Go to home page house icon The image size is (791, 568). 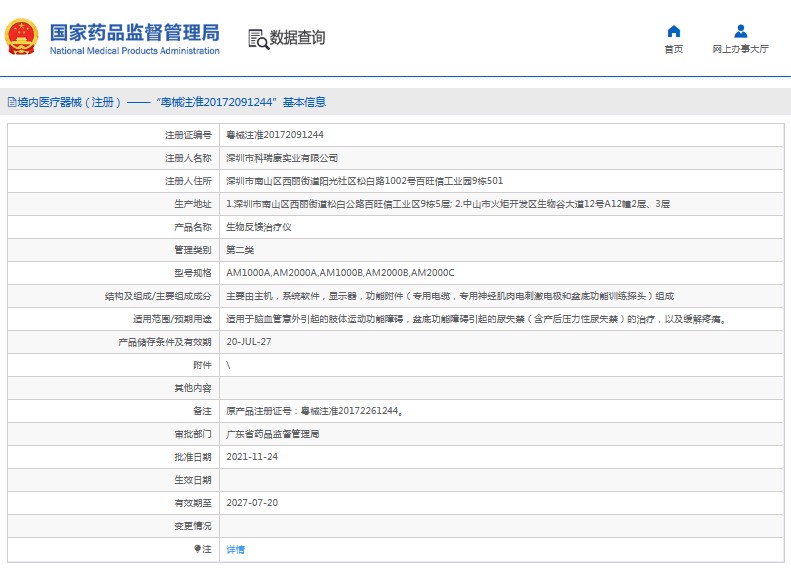[673, 31]
